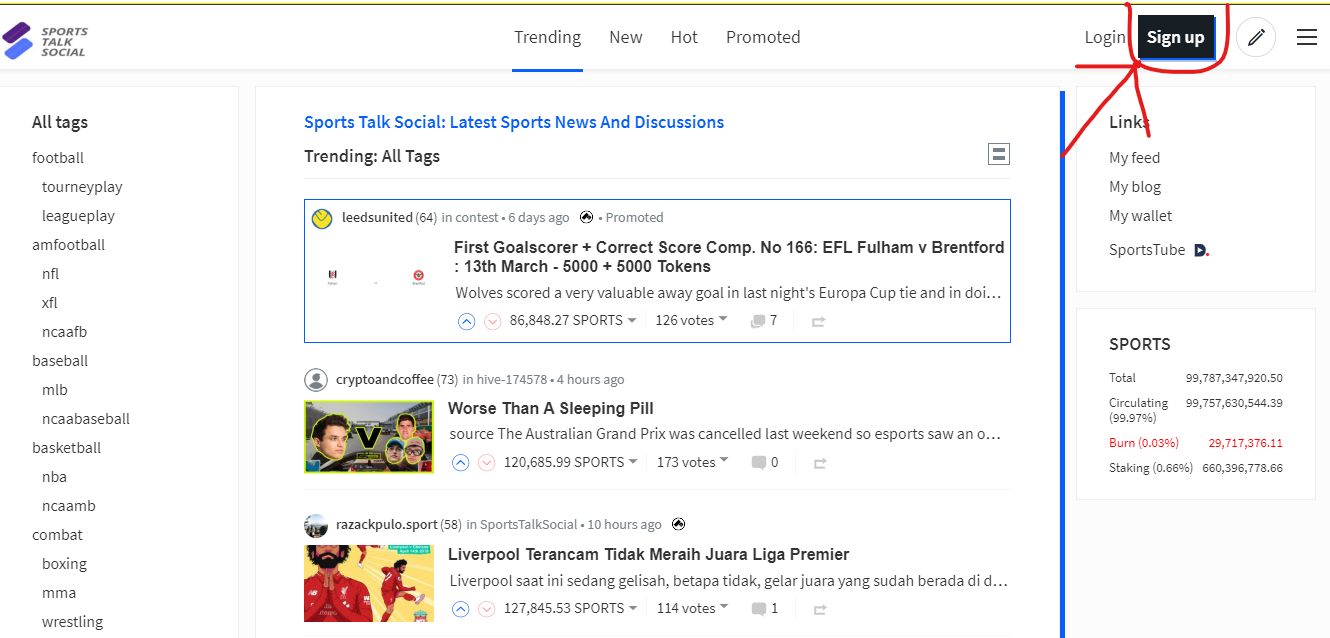Upvote the Fulham v Brentford post

pos(467,321)
